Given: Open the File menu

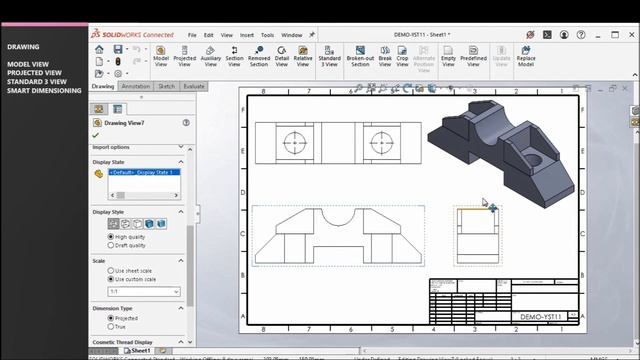Looking at the screenshot, I should [192, 35].
